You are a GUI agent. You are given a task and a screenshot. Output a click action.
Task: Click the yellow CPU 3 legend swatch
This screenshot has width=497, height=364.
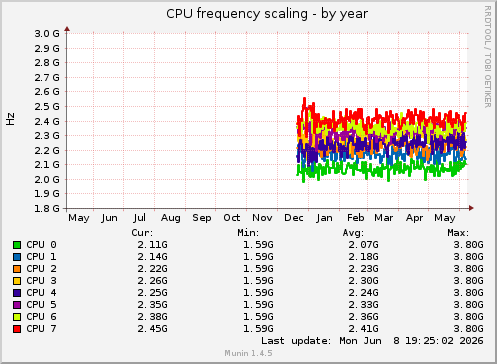click(17, 281)
